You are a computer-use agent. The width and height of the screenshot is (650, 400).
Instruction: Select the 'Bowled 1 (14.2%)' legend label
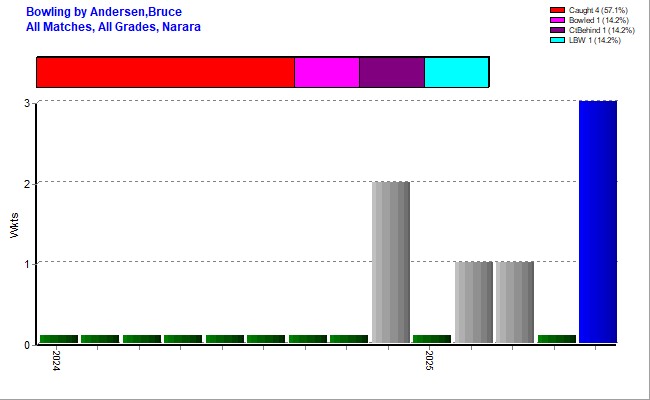(x=599, y=20)
